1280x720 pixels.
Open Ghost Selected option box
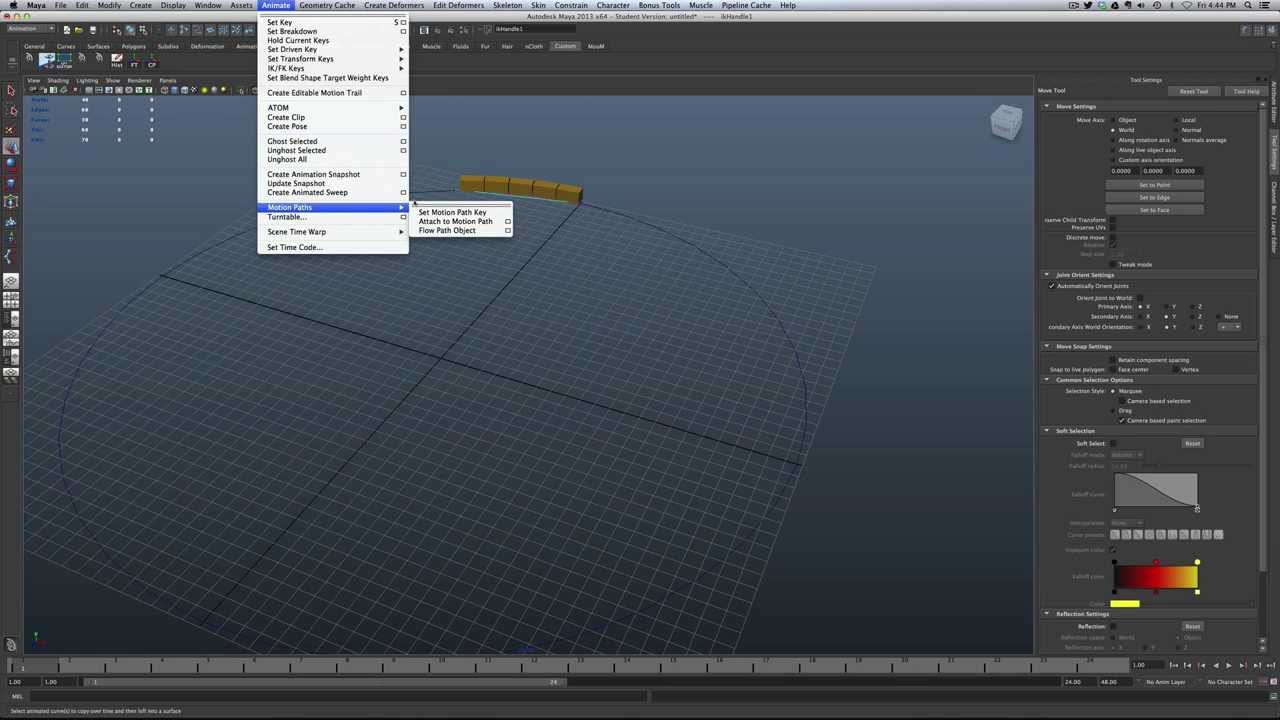(x=403, y=141)
